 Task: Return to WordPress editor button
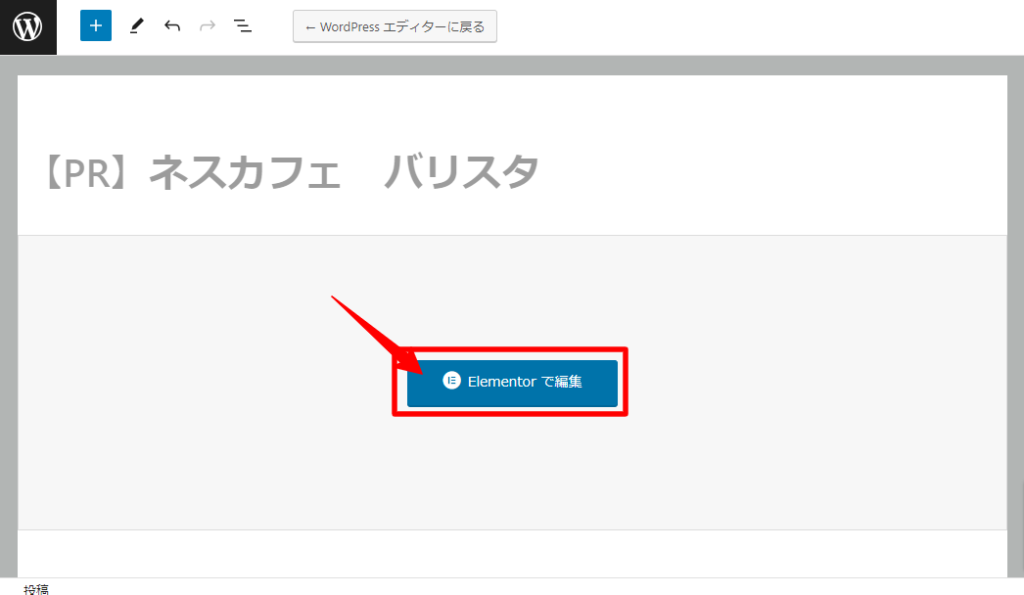pos(394,27)
